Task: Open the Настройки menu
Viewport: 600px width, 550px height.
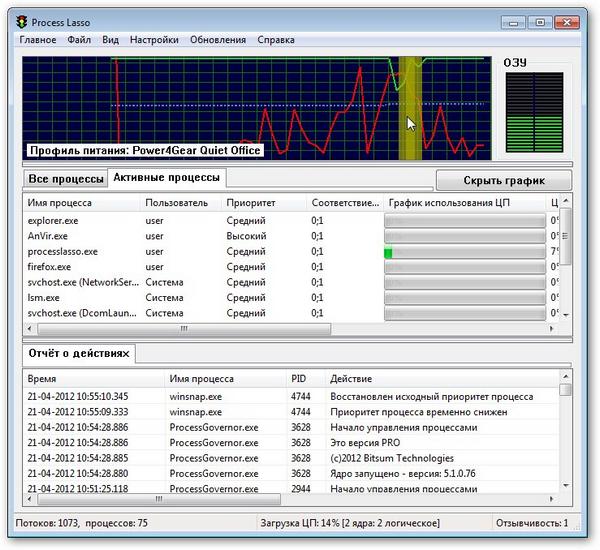Action: 154,40
